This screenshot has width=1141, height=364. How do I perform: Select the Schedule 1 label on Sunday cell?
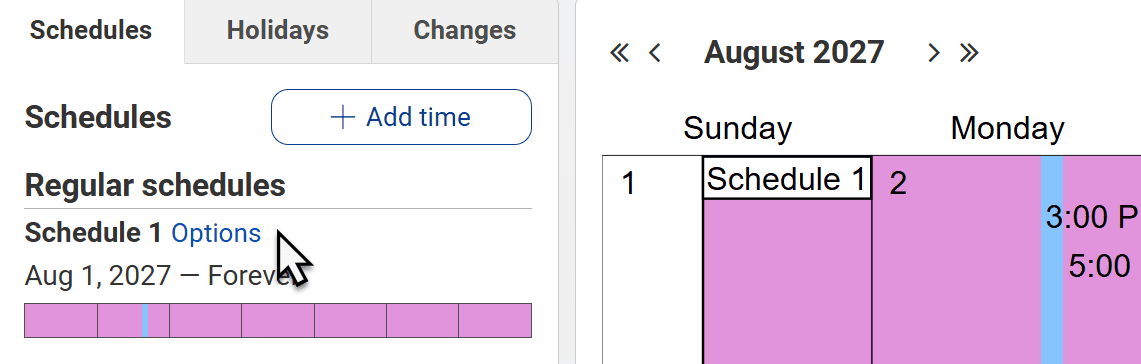[x=787, y=178]
